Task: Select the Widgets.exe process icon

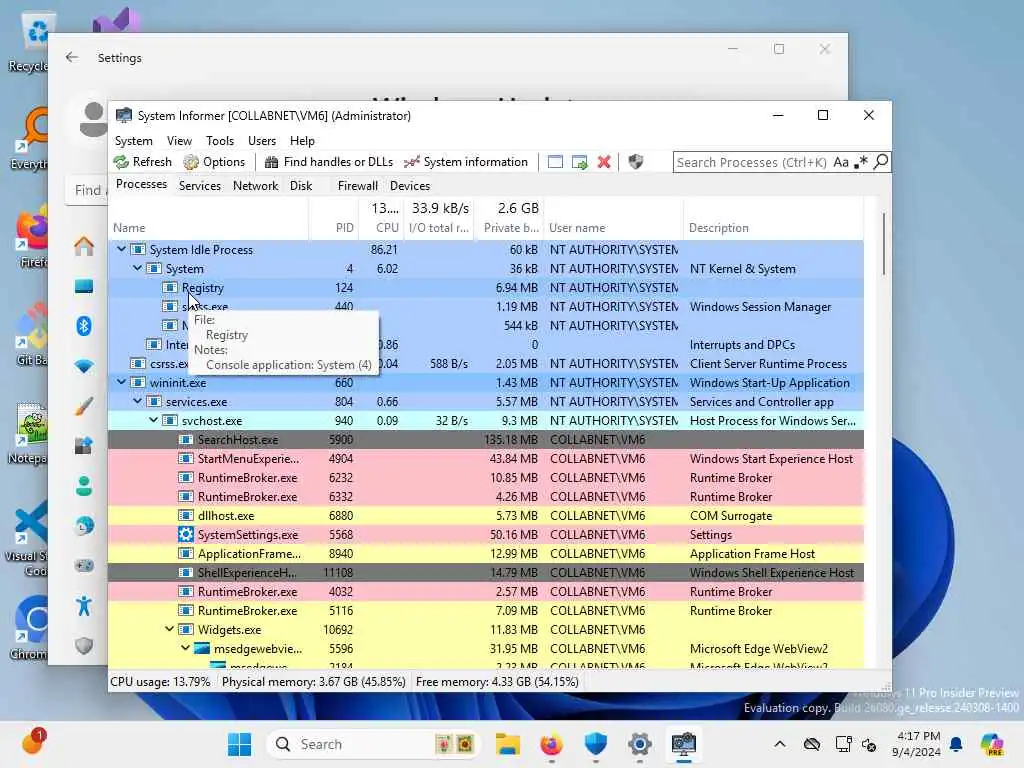Action: [185, 630]
